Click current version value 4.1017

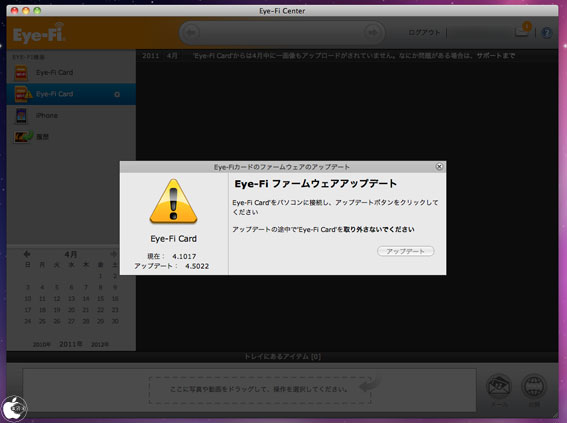click(x=184, y=256)
